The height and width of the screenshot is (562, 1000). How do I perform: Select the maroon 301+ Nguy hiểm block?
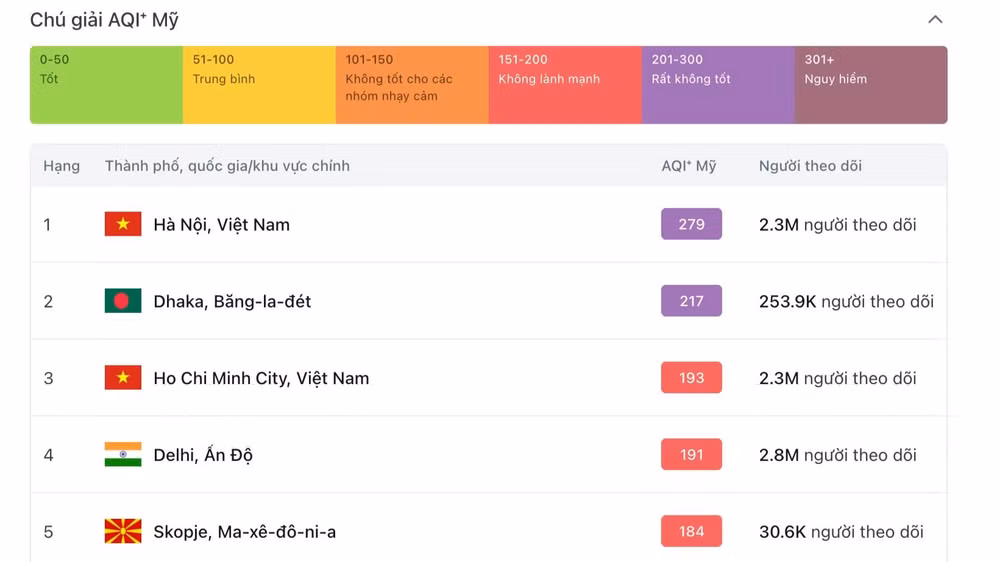coord(871,85)
